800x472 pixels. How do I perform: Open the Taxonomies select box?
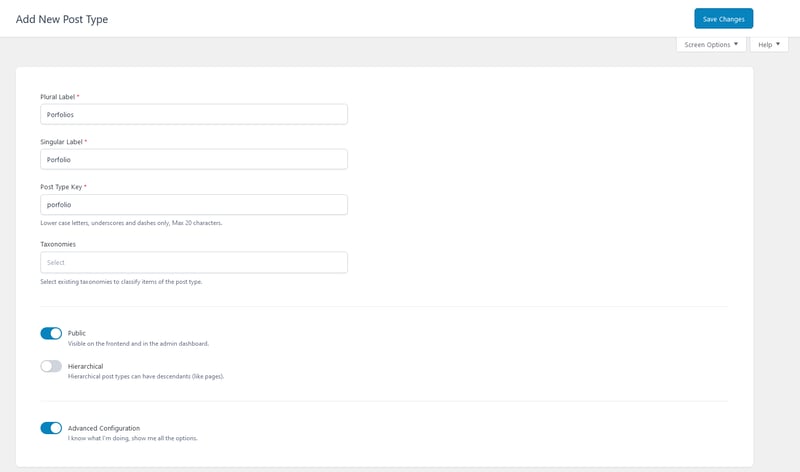pyautogui.click(x=194, y=262)
